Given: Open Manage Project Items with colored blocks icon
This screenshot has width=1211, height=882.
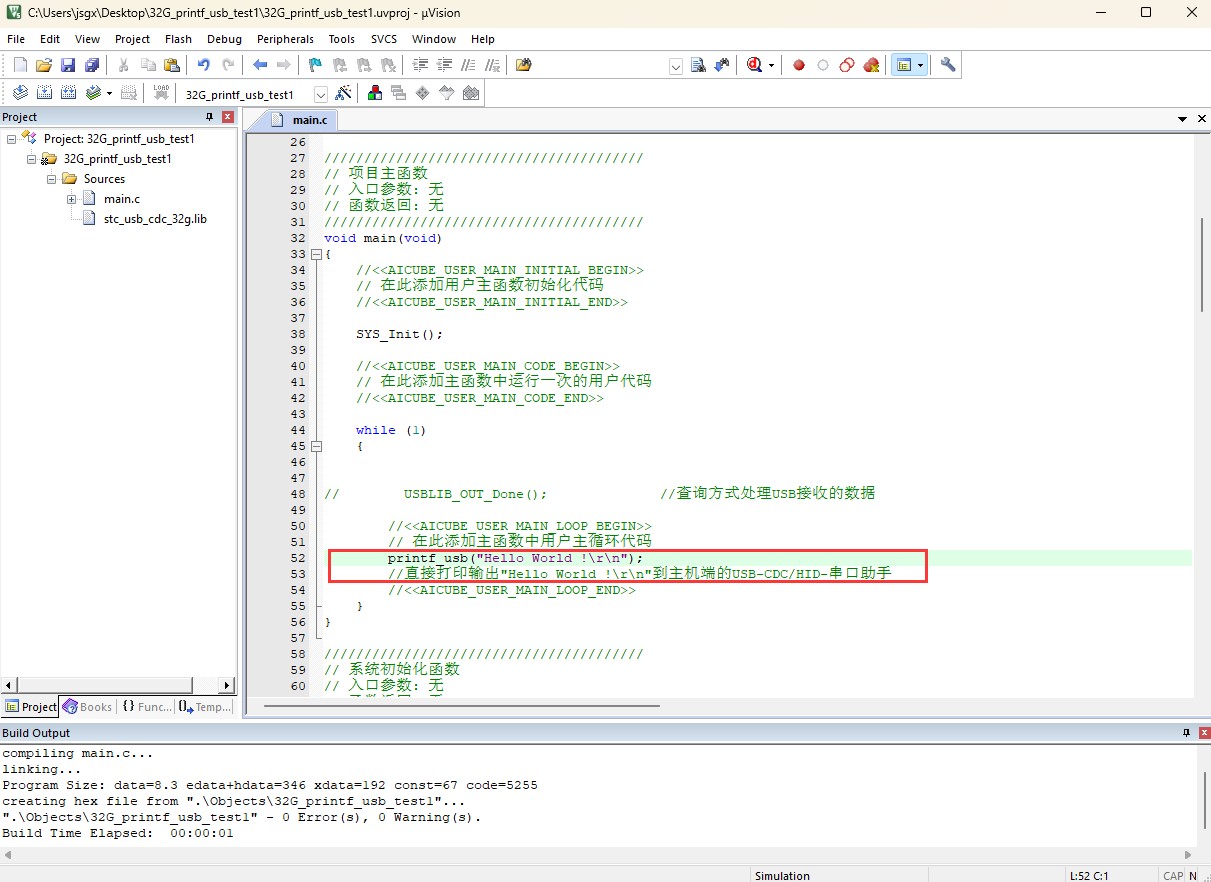Looking at the screenshot, I should point(375,93).
